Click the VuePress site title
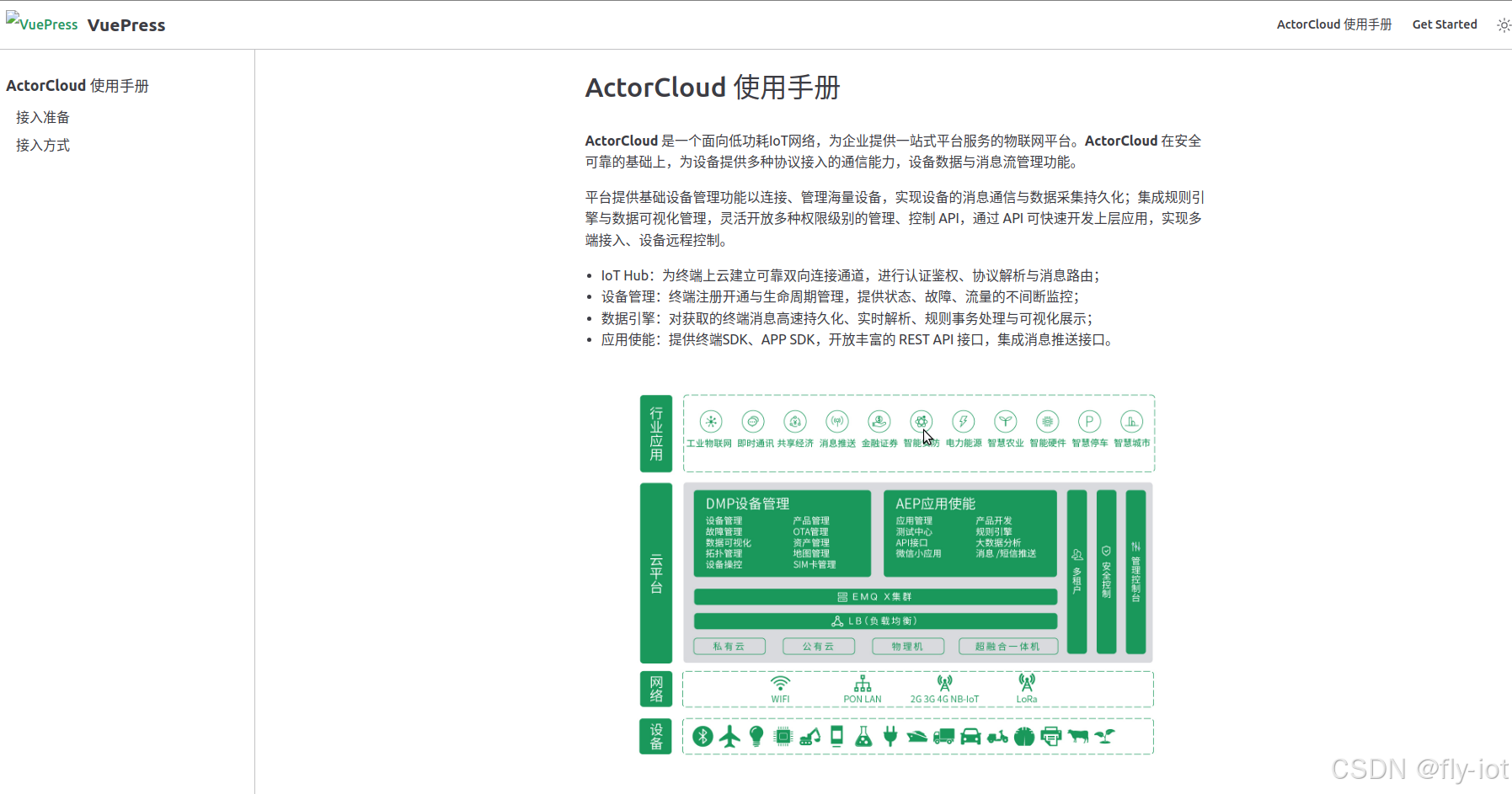Image resolution: width=1512 pixels, height=794 pixels. (x=126, y=25)
